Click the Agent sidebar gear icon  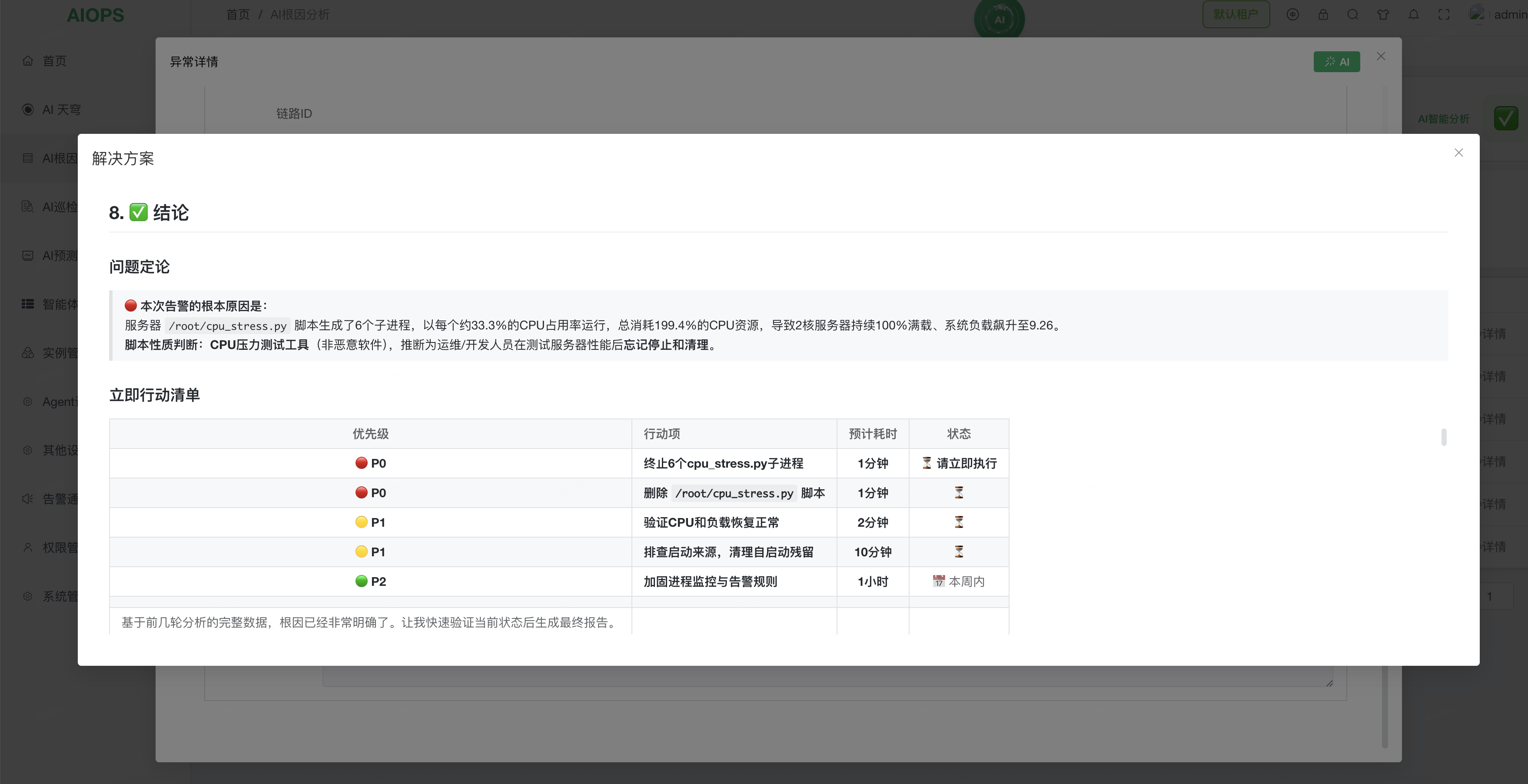(27, 402)
